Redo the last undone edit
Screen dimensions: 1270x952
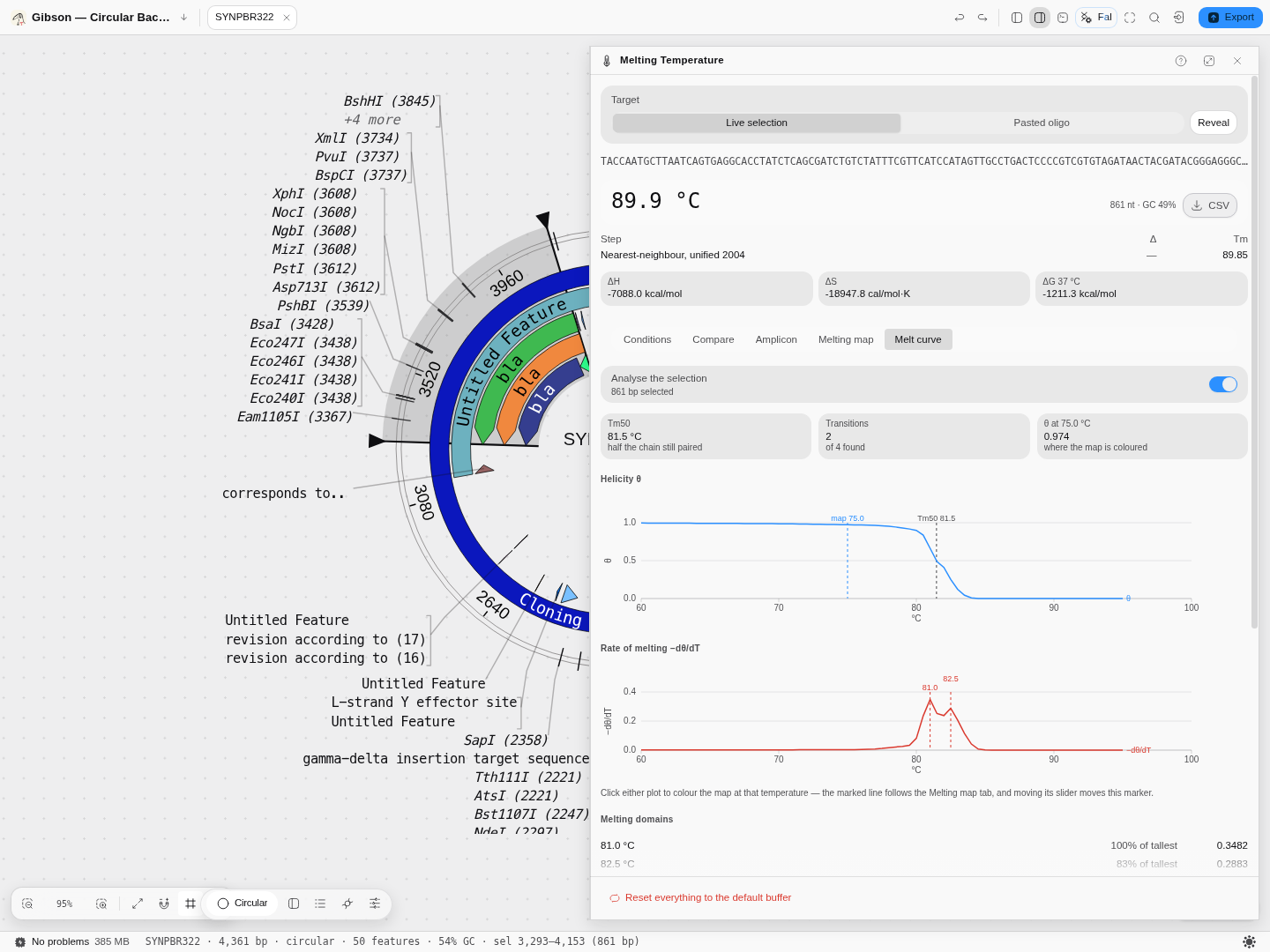coord(982,18)
